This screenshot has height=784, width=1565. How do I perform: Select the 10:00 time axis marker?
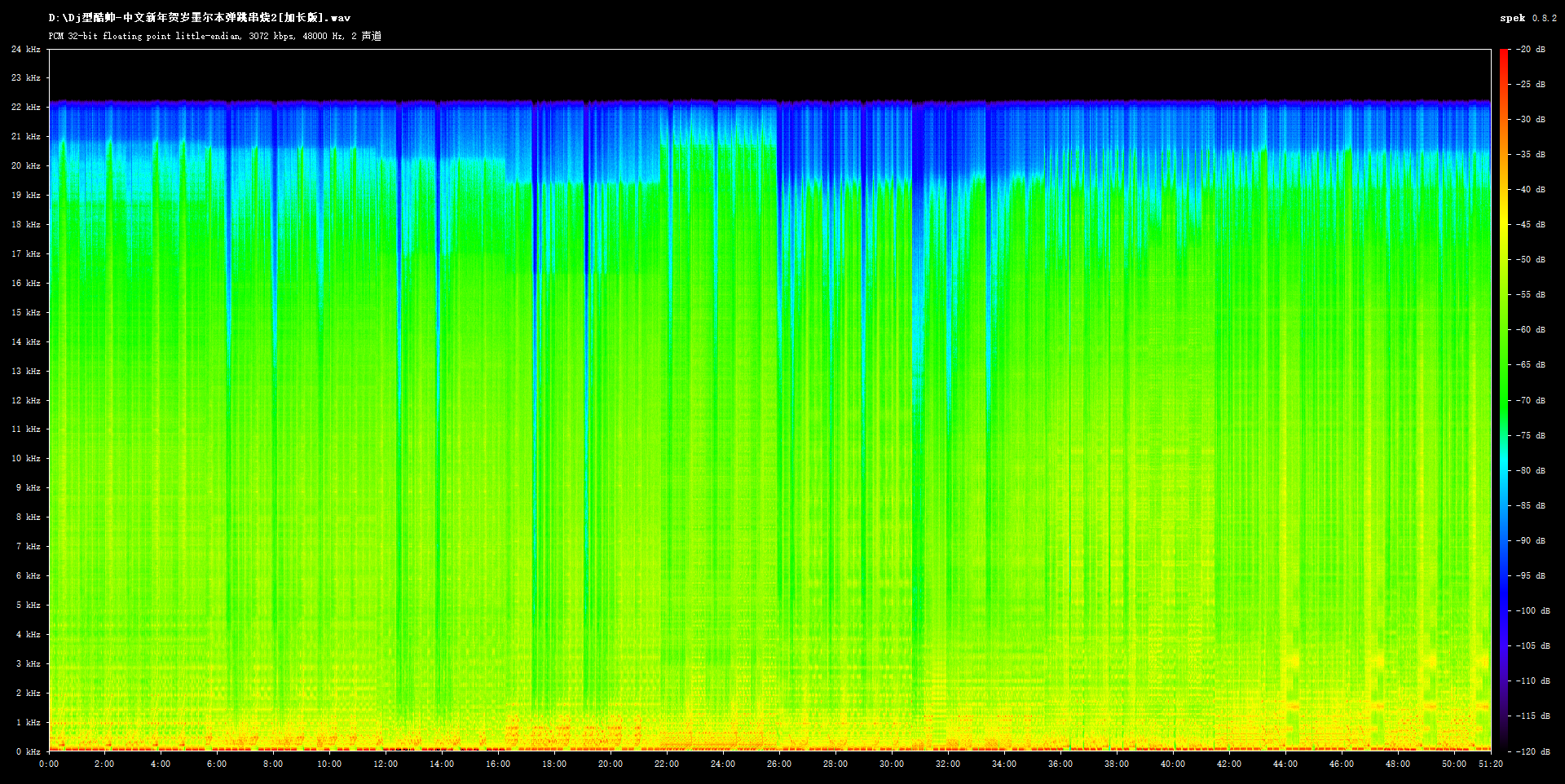pyautogui.click(x=329, y=764)
